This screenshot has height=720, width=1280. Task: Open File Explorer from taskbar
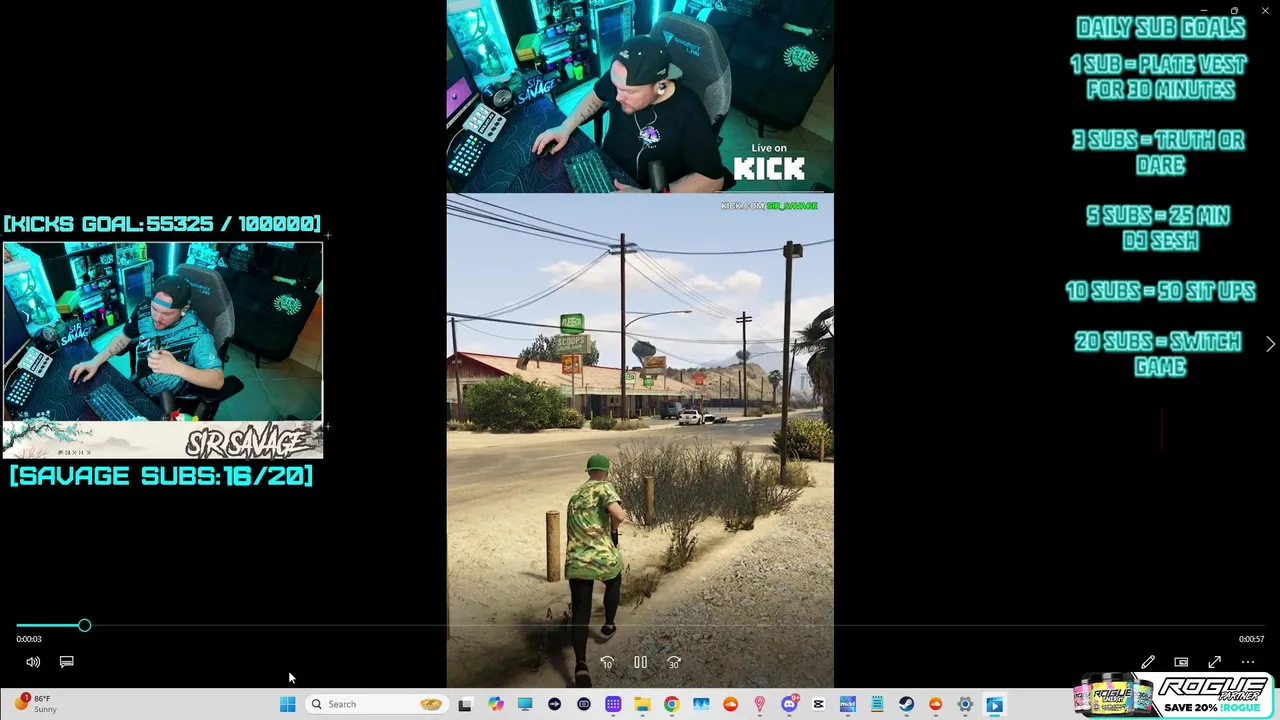click(642, 704)
